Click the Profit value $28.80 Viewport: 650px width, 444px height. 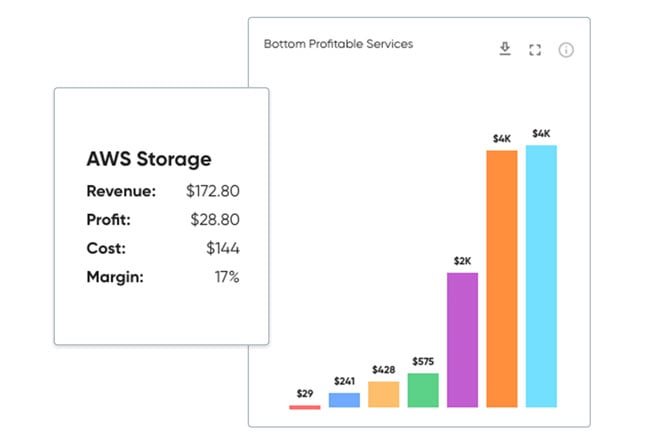216,220
